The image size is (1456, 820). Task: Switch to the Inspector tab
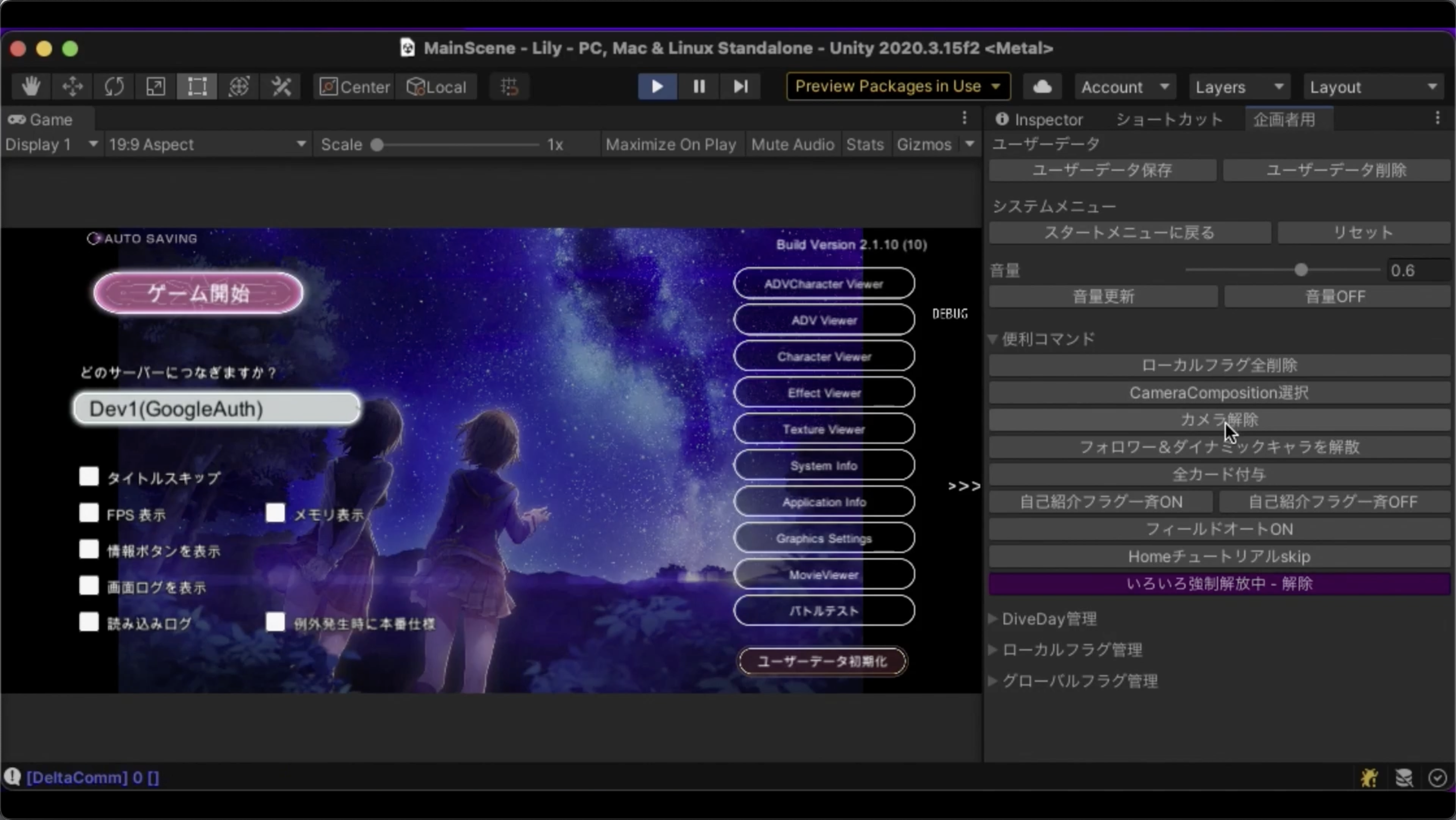1039,120
